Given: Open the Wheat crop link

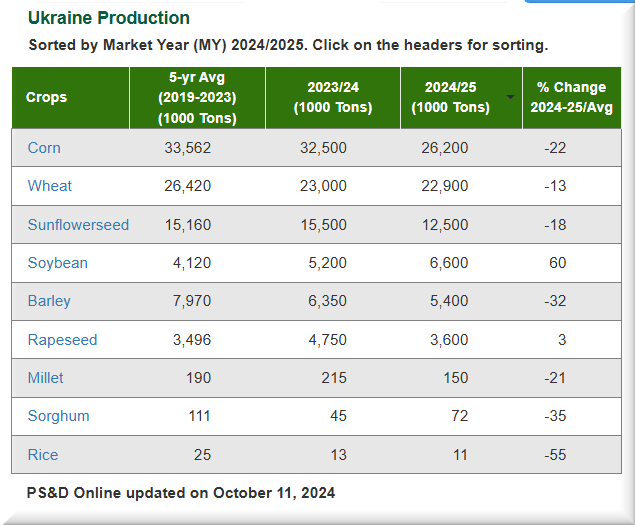Looking at the screenshot, I should click(x=50, y=186).
